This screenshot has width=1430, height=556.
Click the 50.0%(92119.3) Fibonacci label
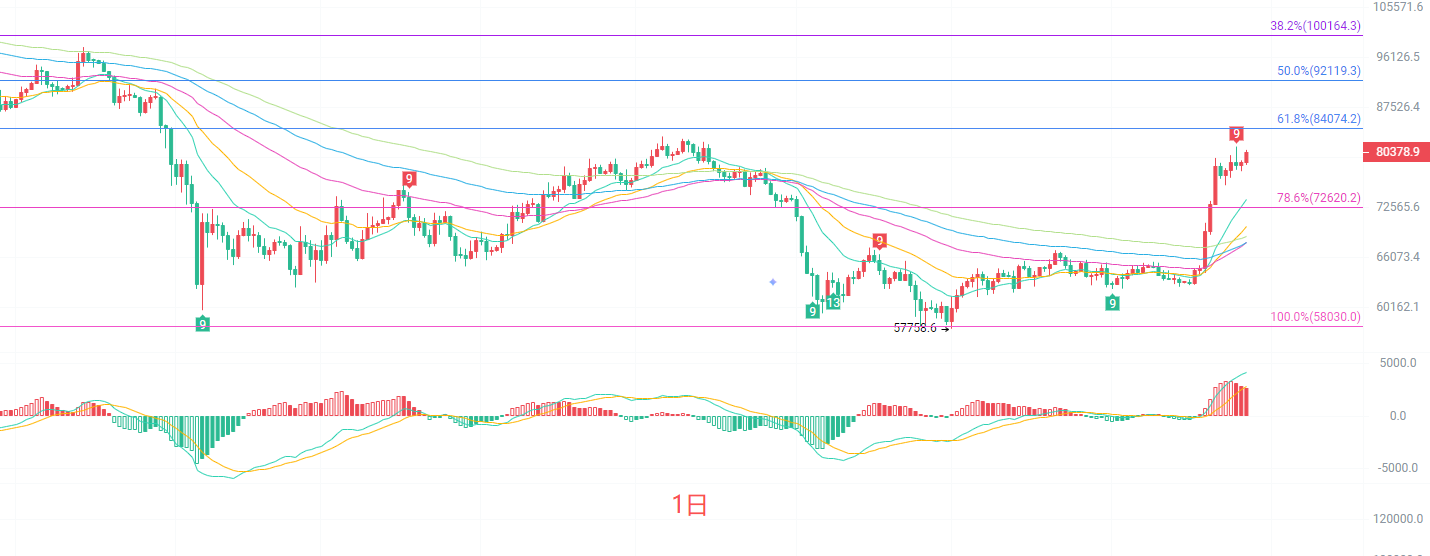pyautogui.click(x=1319, y=71)
